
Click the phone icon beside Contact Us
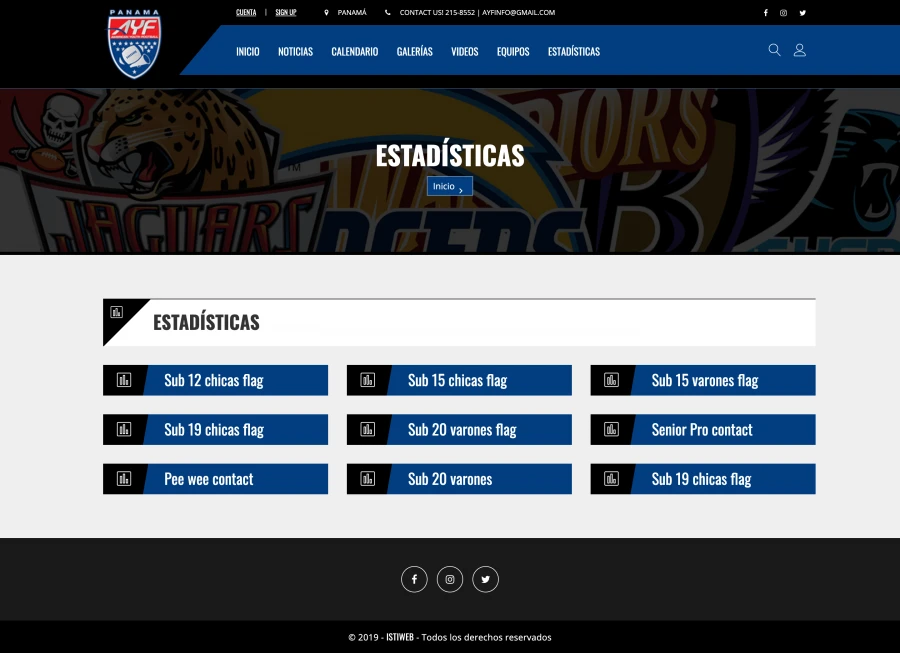point(387,13)
